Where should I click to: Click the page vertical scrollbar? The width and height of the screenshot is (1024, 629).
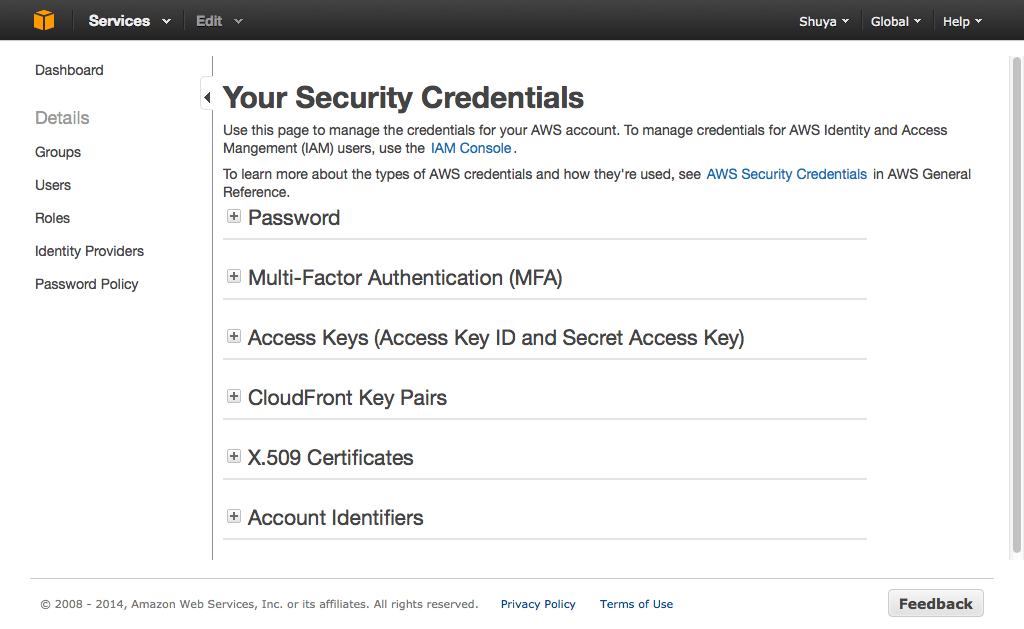click(x=1016, y=300)
